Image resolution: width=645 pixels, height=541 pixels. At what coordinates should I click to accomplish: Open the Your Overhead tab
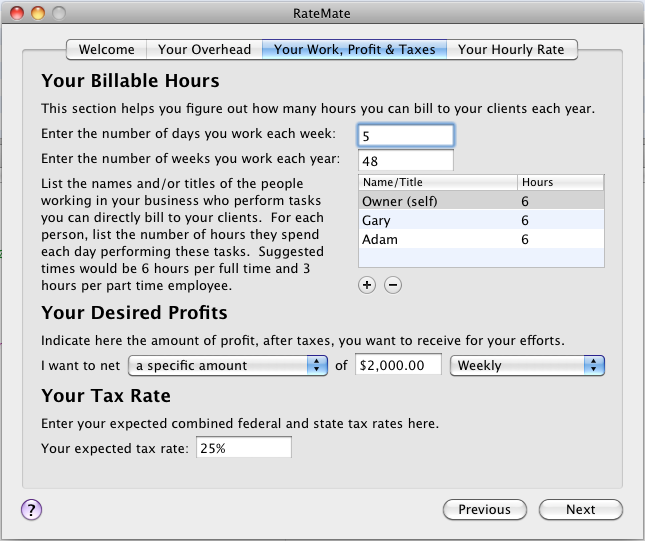point(204,49)
